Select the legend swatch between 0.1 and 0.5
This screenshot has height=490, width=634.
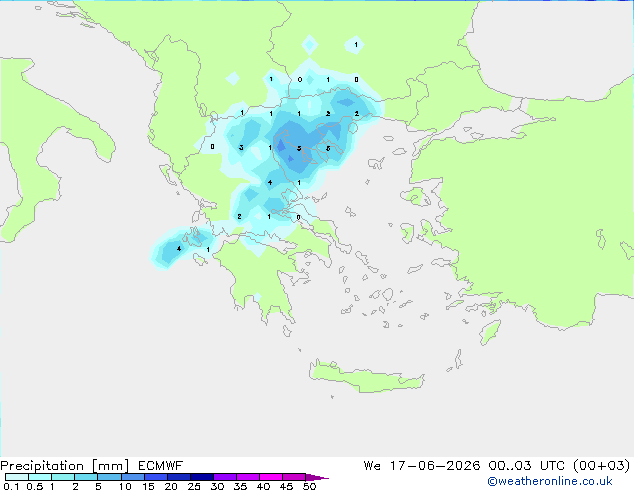tap(17, 477)
